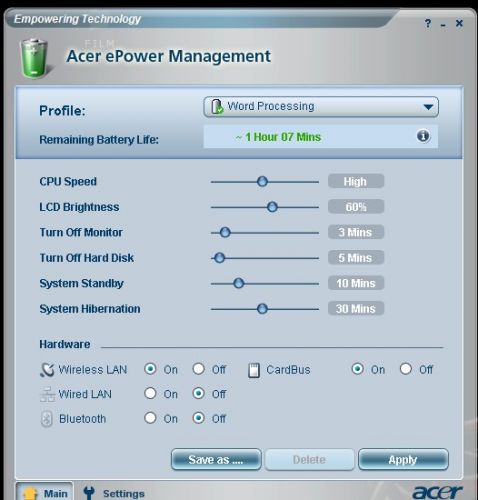Apply the power profile changes
The height and width of the screenshot is (500, 478).
click(403, 460)
